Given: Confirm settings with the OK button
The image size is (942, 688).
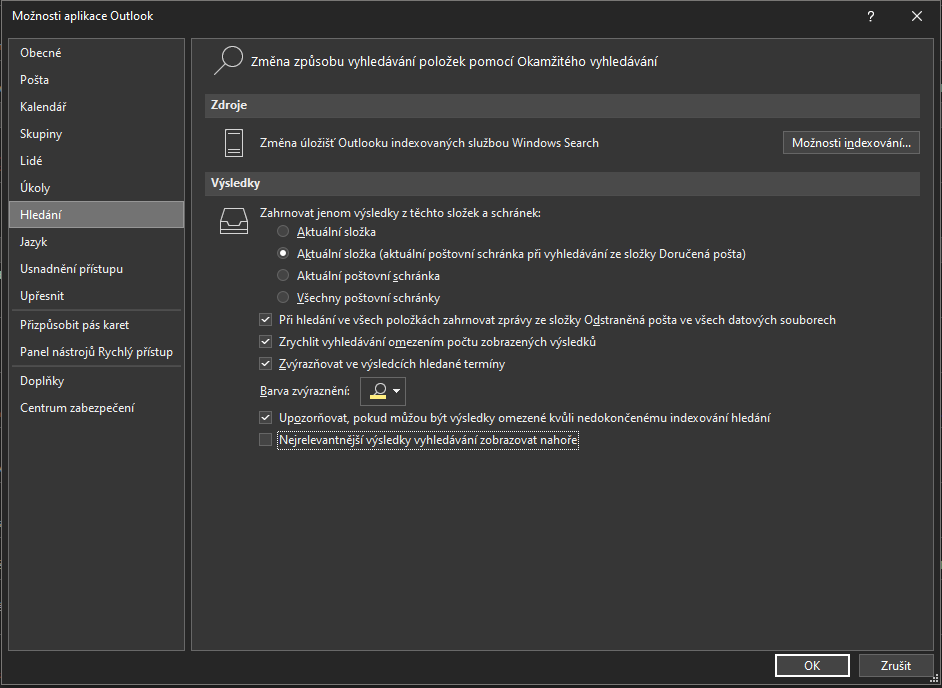Looking at the screenshot, I should tap(812, 665).
